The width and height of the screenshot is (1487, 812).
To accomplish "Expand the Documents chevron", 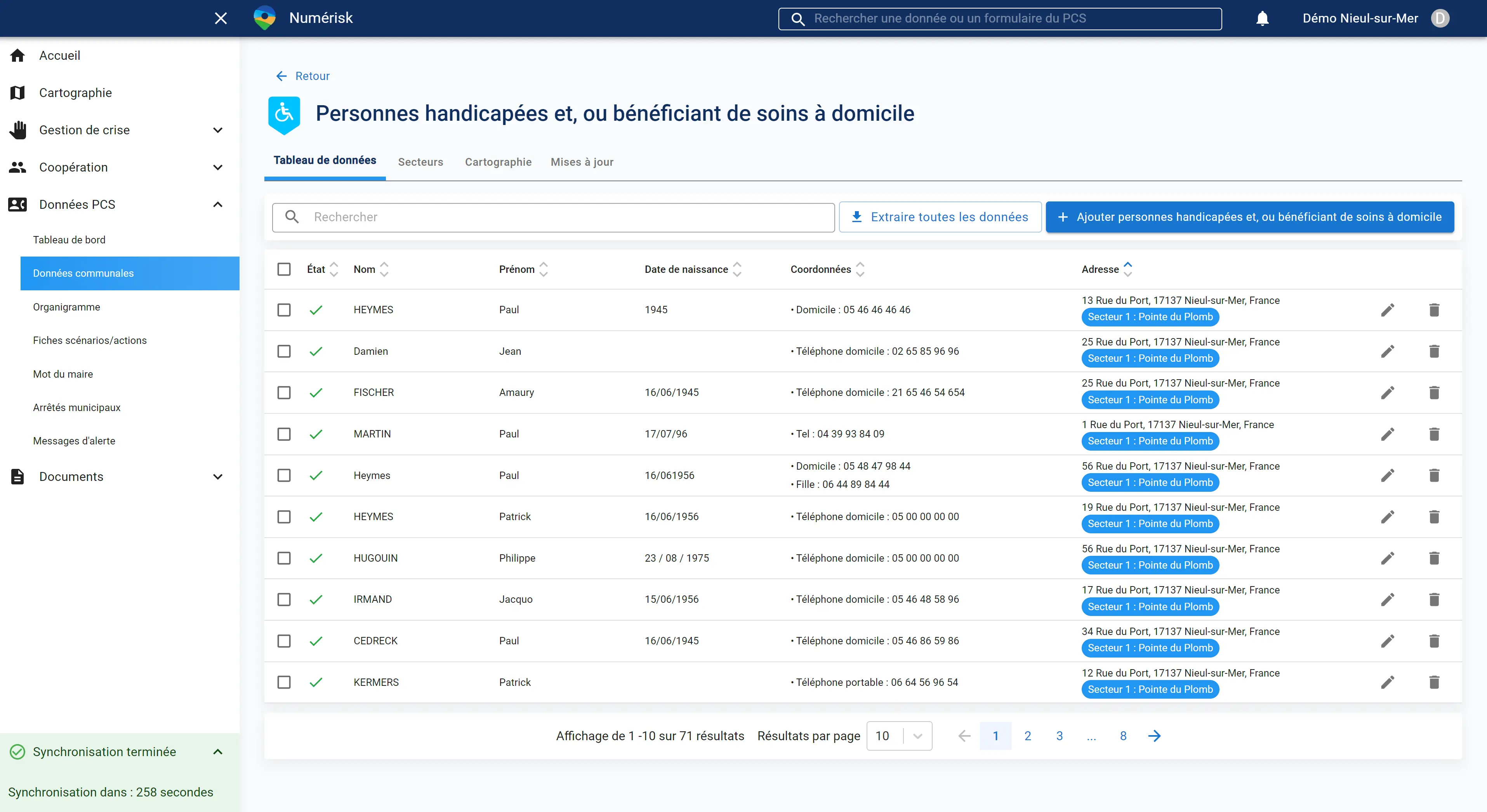I will [218, 477].
